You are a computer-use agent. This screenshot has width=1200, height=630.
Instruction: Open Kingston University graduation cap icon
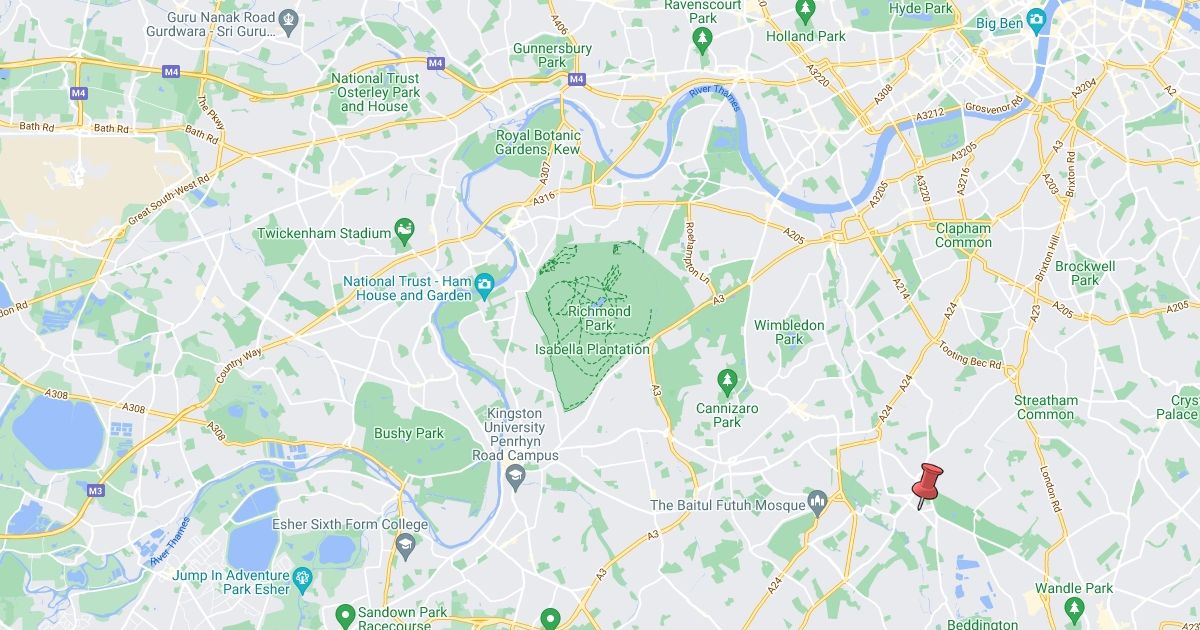tap(515, 473)
